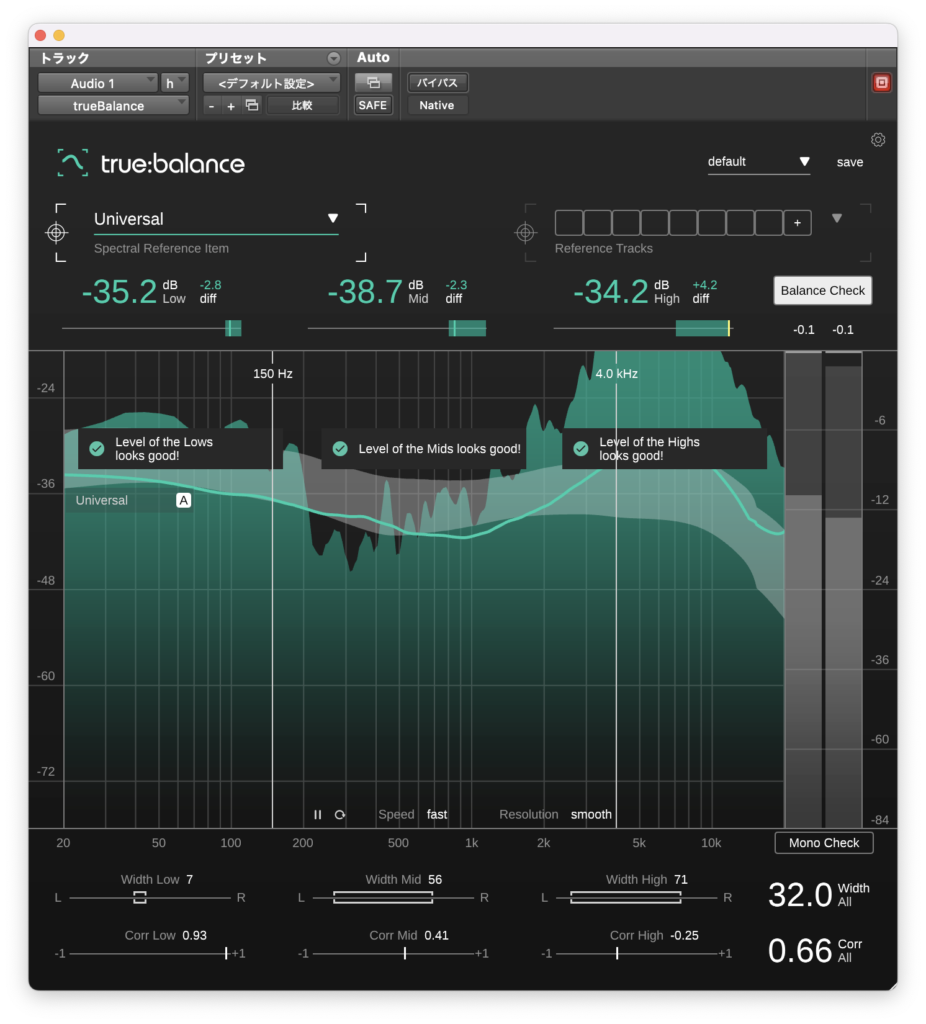Click the Lows check mark icon

tap(97, 449)
